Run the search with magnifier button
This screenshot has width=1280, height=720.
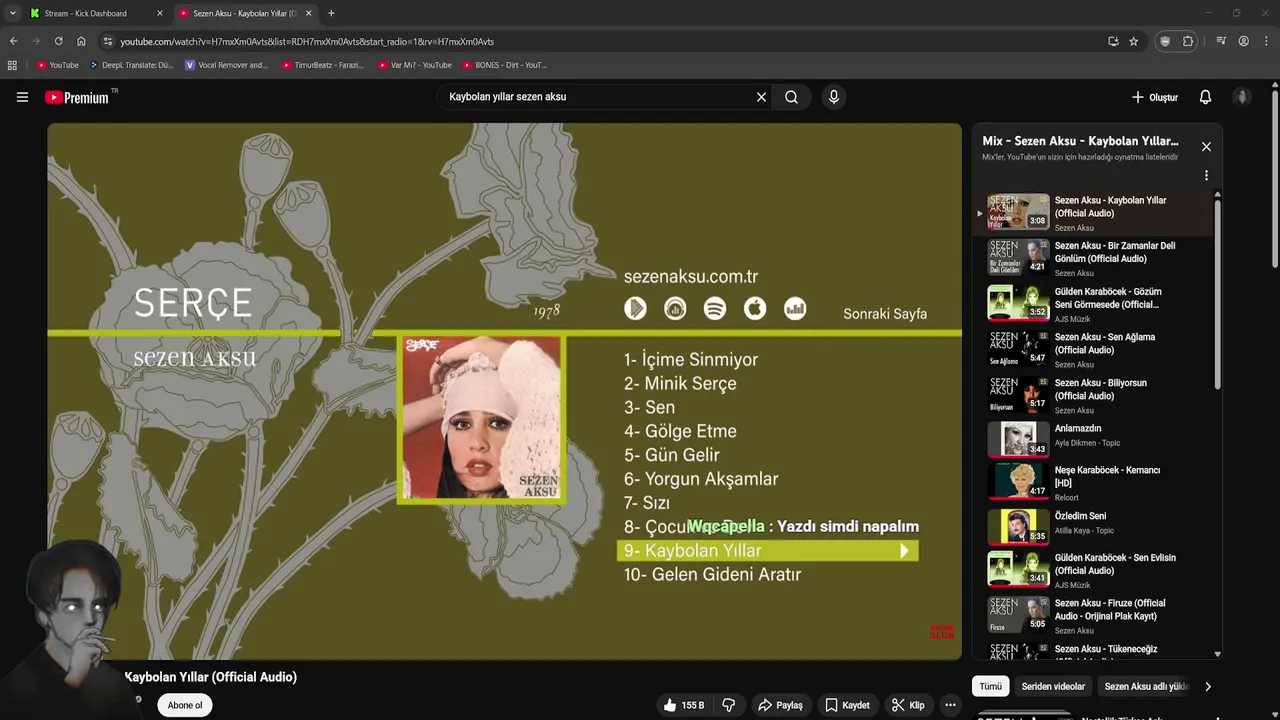point(791,97)
